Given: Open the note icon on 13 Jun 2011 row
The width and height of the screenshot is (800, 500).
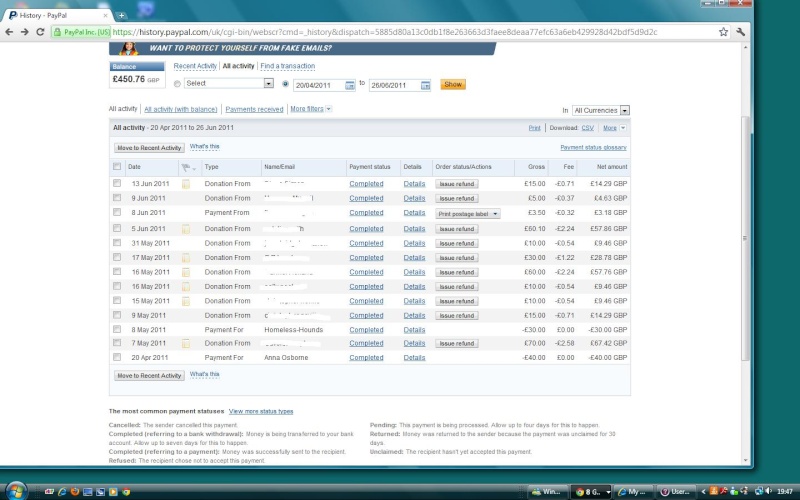Looking at the screenshot, I should coord(186,184).
